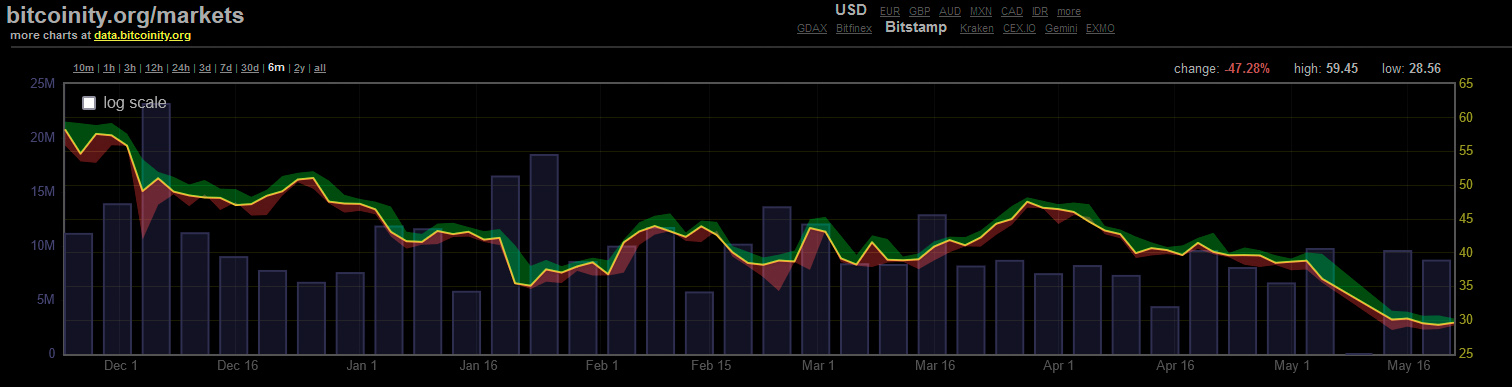Viewport: 1512px width, 387px height.
Task: Select the GDAX exchange
Action: pyautogui.click(x=812, y=28)
